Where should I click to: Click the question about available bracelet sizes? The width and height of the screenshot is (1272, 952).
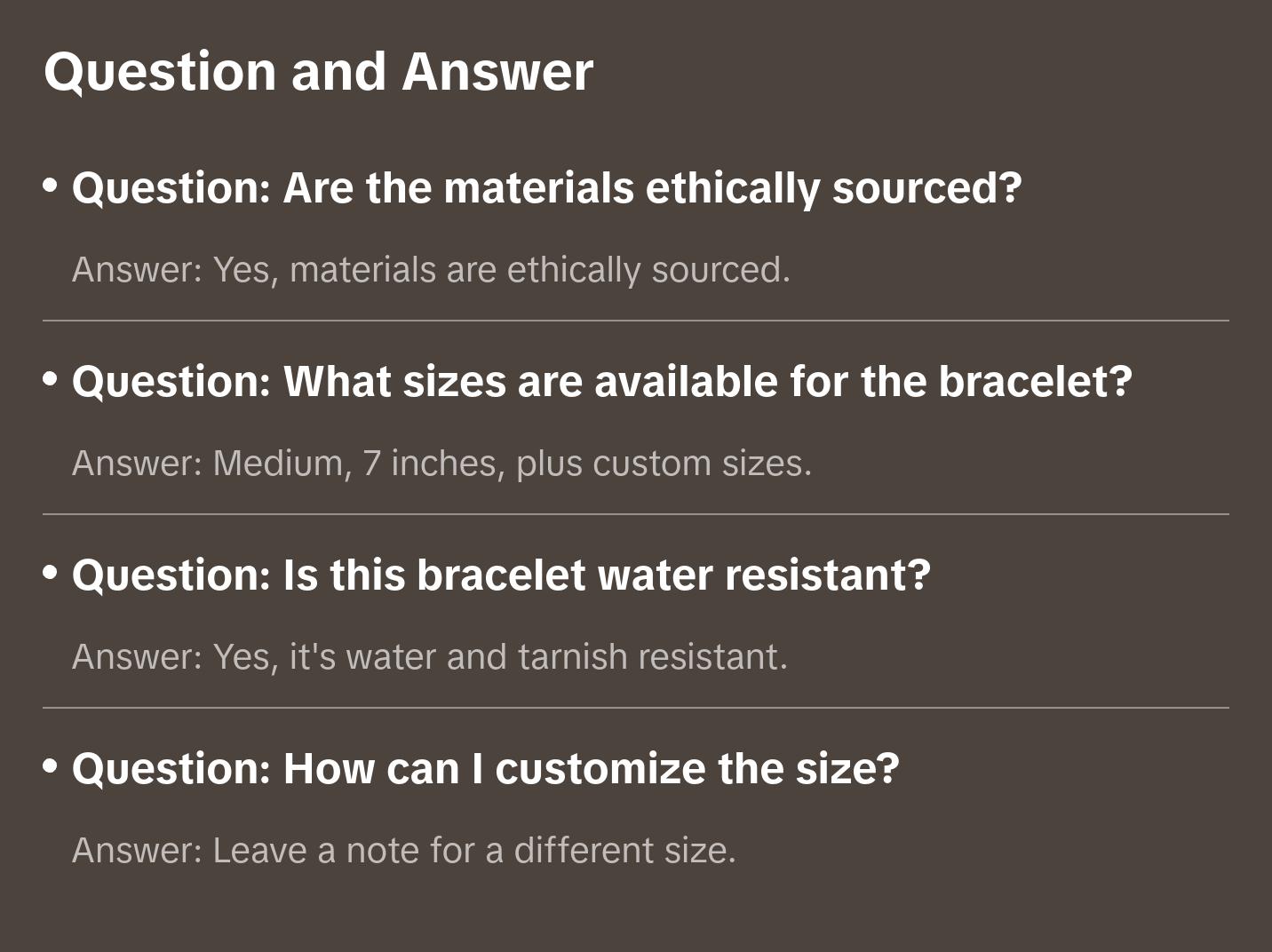(601, 382)
